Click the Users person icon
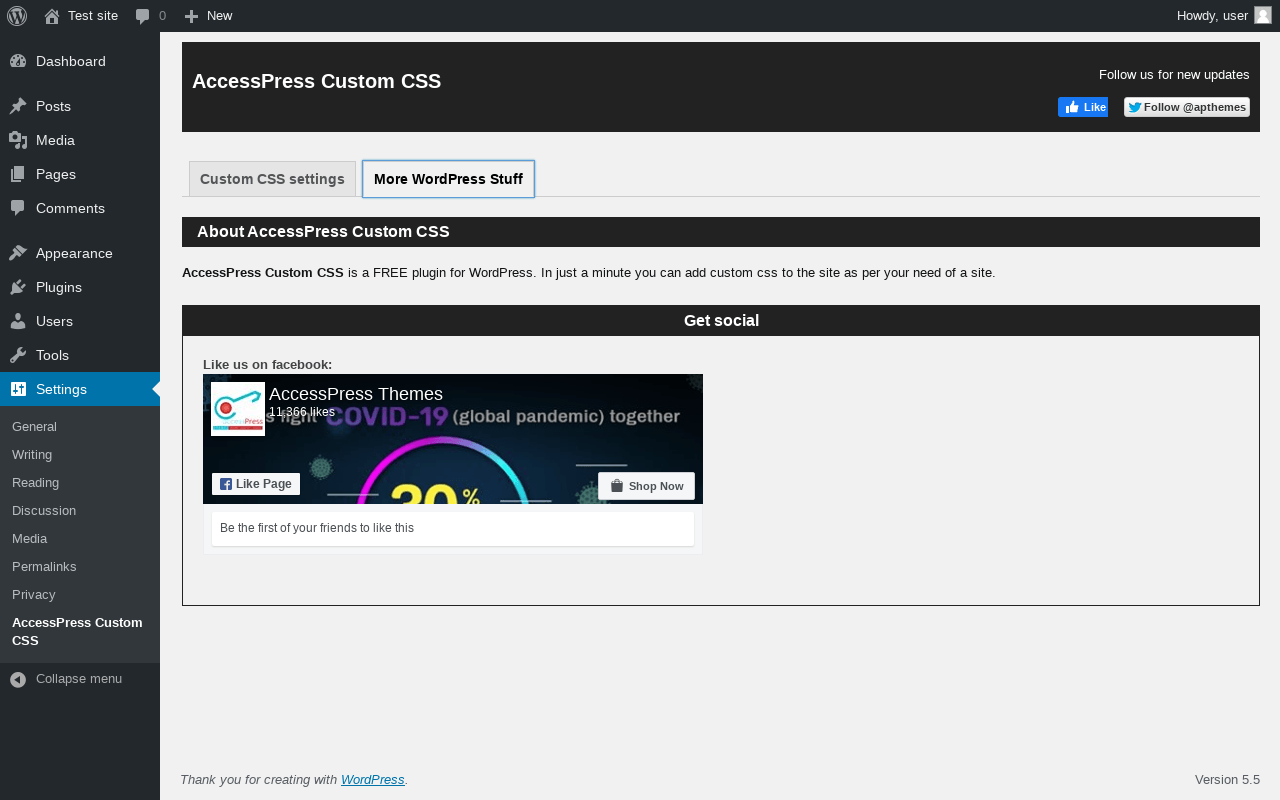 tap(18, 321)
